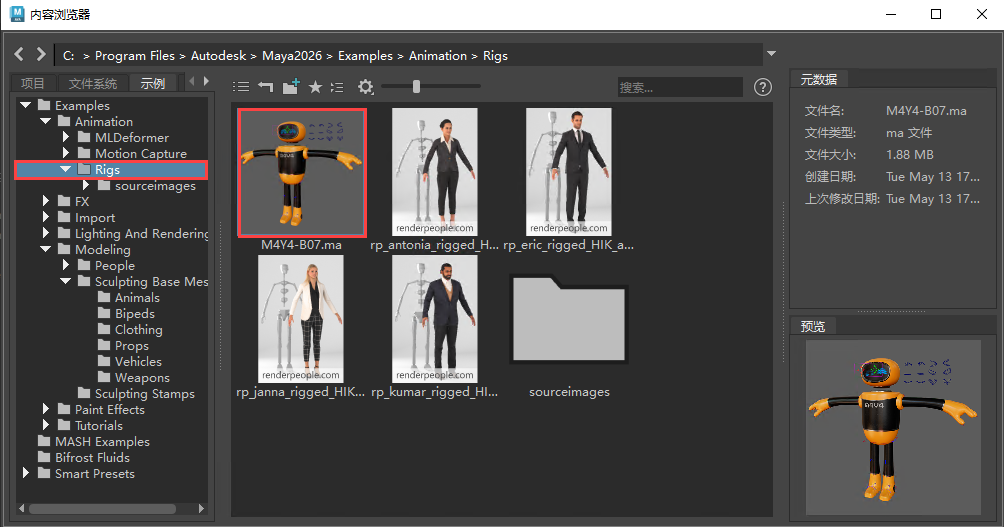Click tree horizontal scrollbar thumb

(102, 508)
